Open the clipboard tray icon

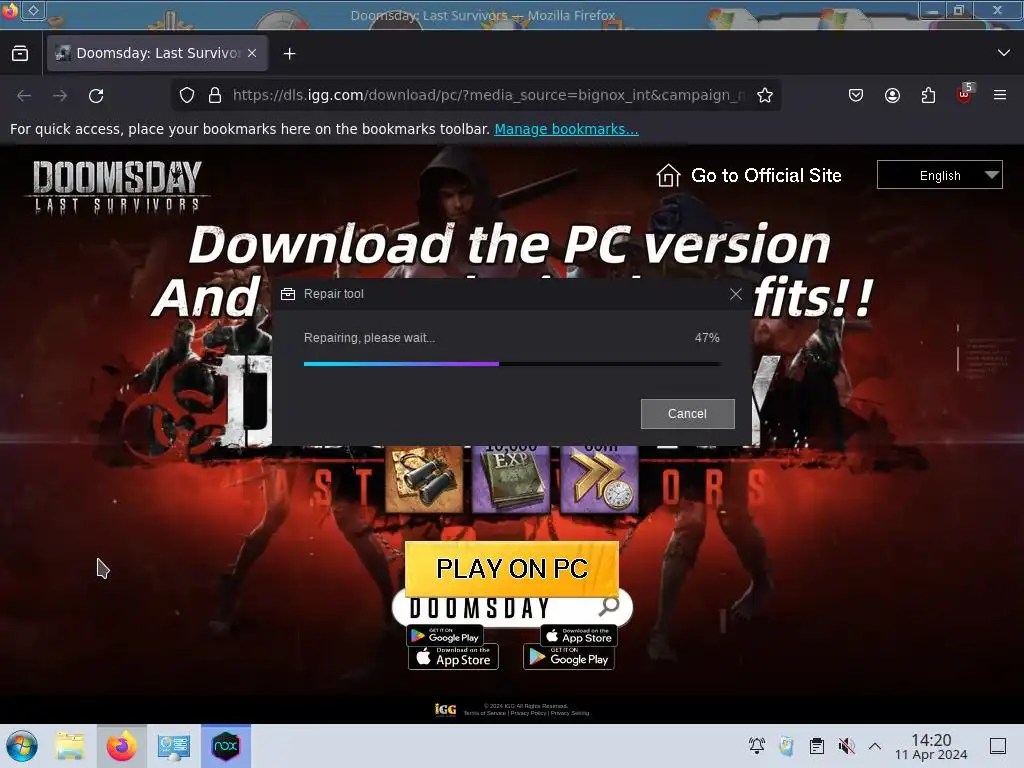816,746
